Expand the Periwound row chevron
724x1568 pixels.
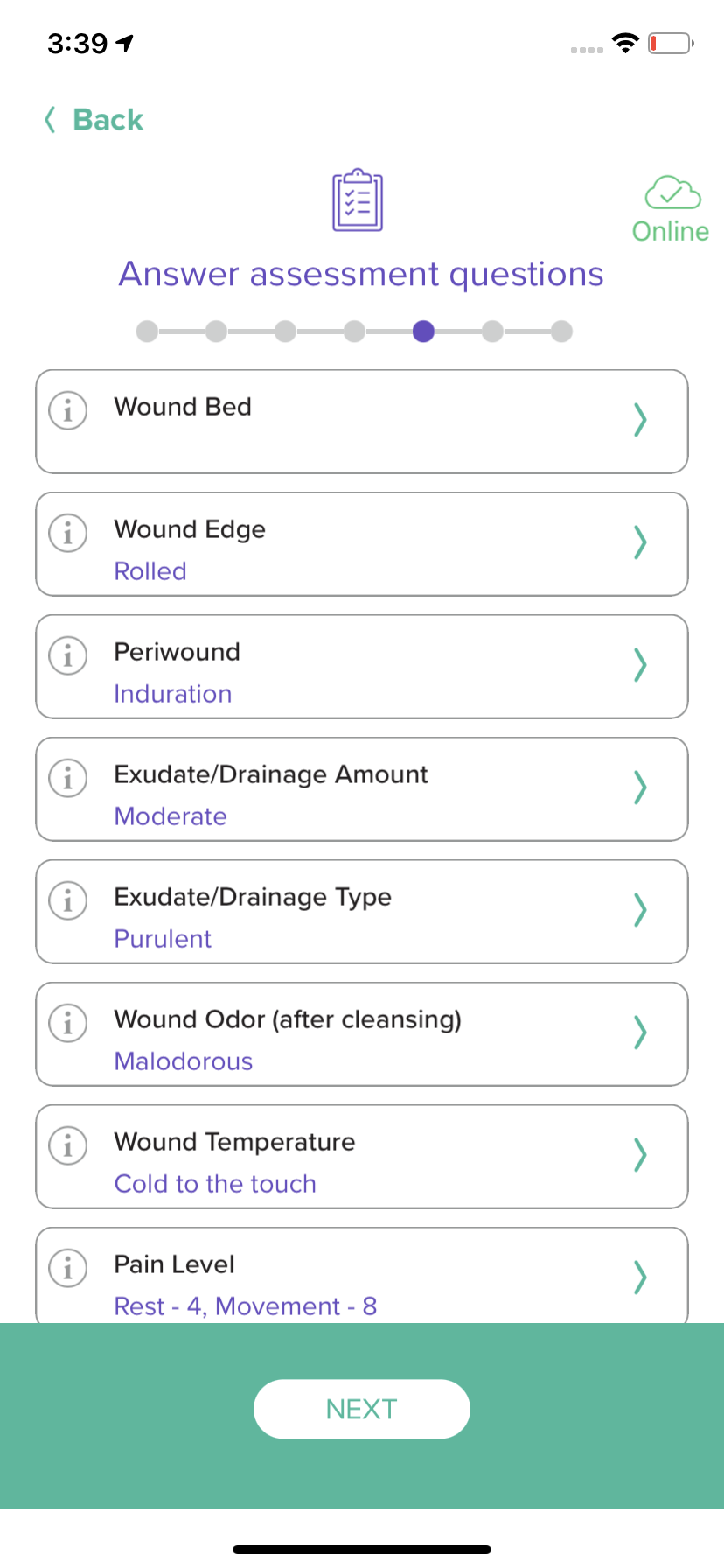pyautogui.click(x=640, y=665)
